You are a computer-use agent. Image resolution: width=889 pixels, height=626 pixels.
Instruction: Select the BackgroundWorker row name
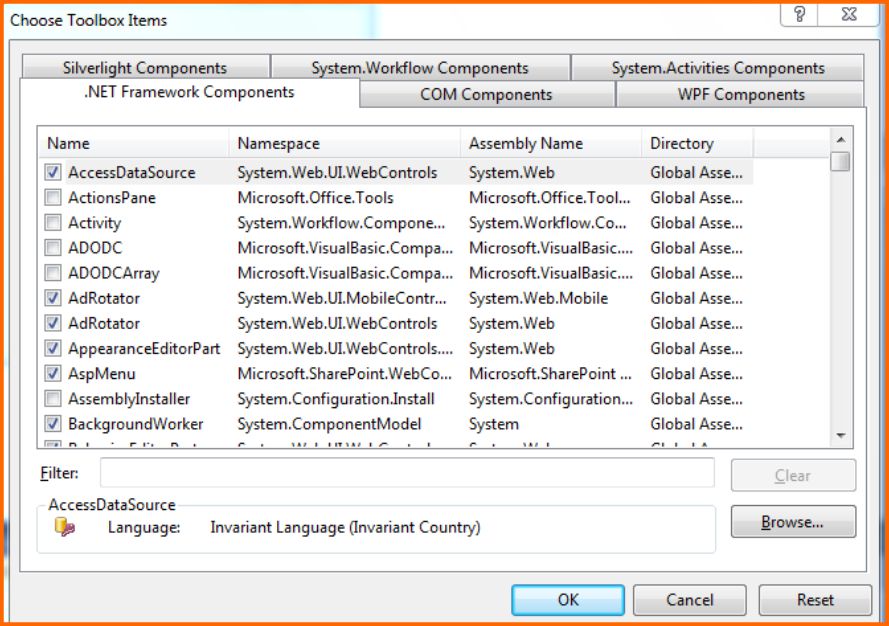(136, 424)
